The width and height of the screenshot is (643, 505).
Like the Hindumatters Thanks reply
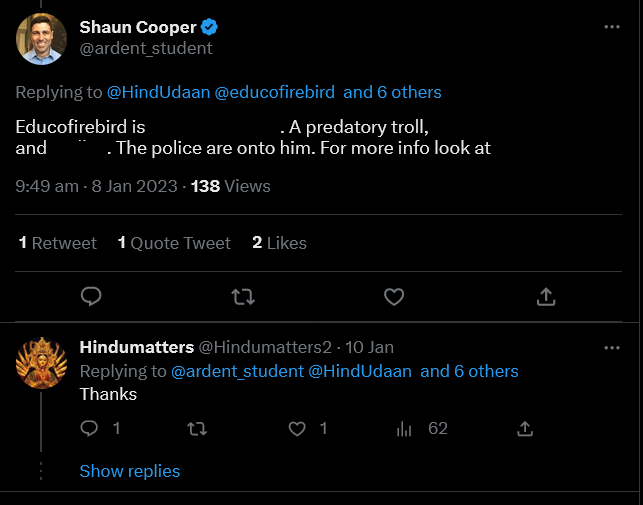[297, 428]
